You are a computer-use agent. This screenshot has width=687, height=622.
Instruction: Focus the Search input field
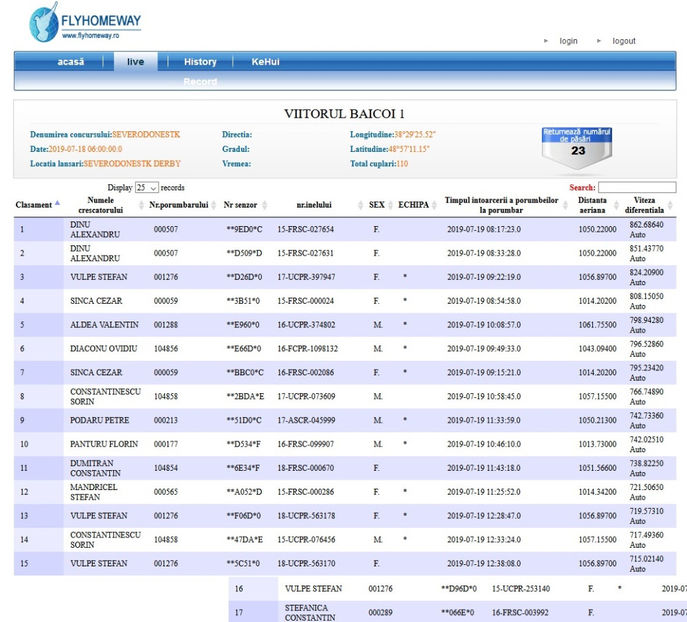[636, 187]
